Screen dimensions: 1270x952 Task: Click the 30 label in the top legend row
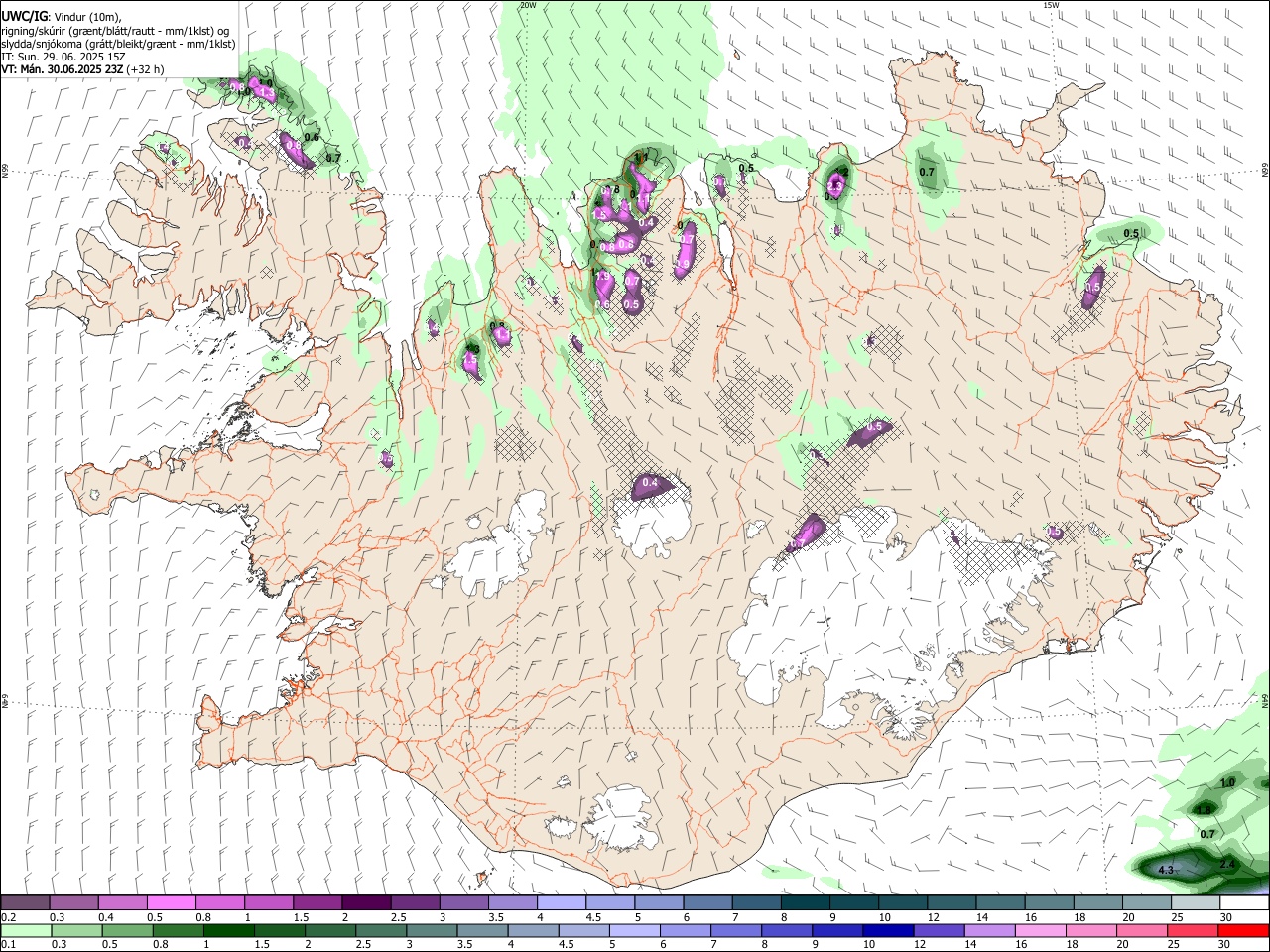coord(1227,917)
